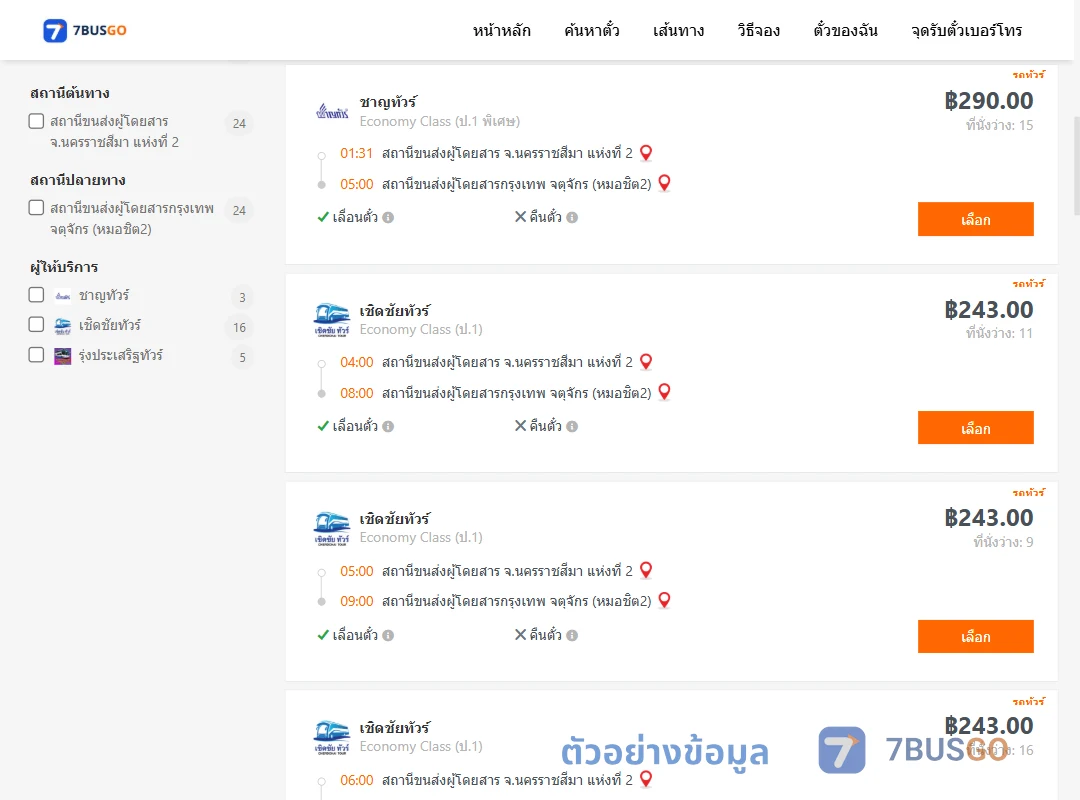Screen dimensions: 1080x800
Task: Click ชาญทัวร์ logo in operator filter
Action: point(63,296)
